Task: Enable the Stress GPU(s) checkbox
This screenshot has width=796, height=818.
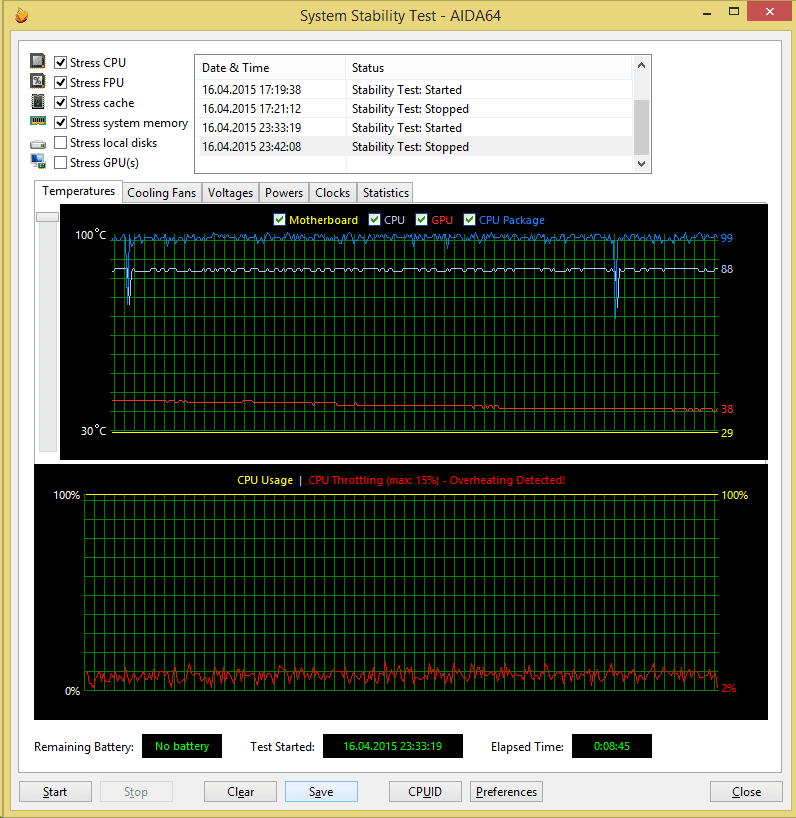Action: 61,163
